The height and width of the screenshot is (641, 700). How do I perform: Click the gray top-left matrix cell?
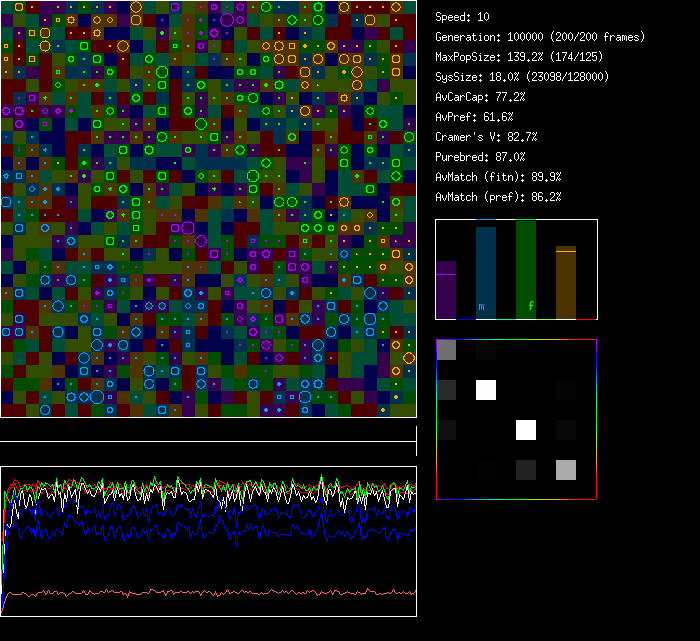pyautogui.click(x=447, y=350)
